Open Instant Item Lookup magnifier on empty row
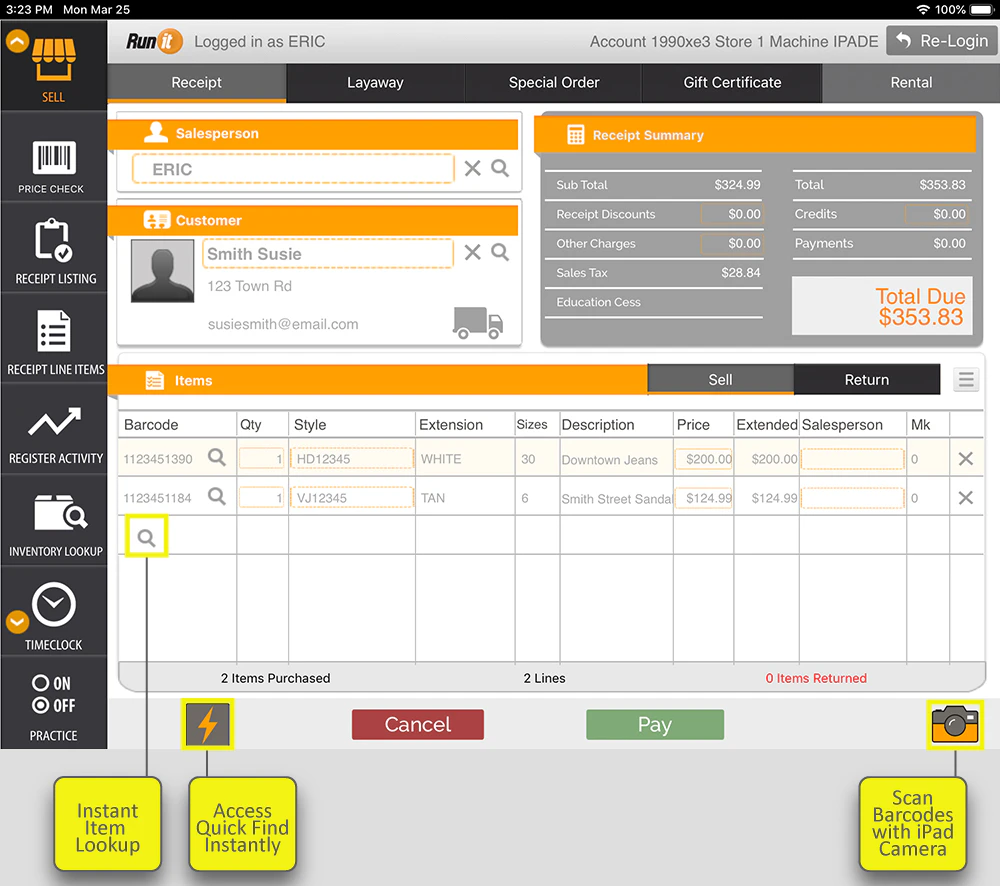Image resolution: width=1000 pixels, height=886 pixels. 146,536
